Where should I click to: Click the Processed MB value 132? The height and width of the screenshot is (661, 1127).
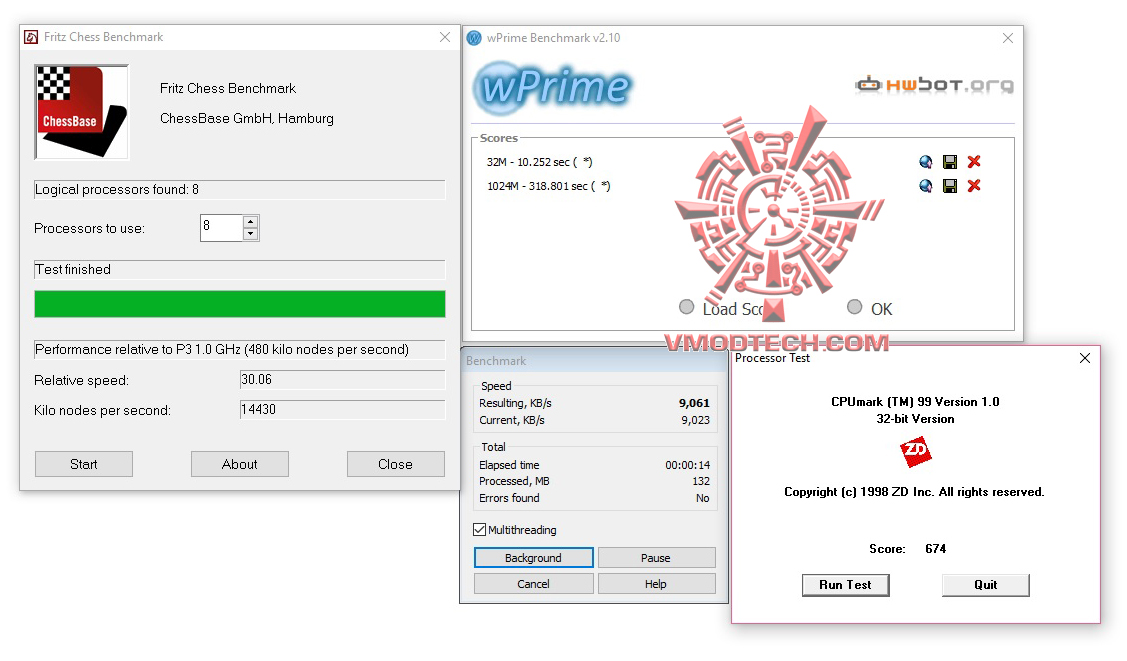point(702,481)
